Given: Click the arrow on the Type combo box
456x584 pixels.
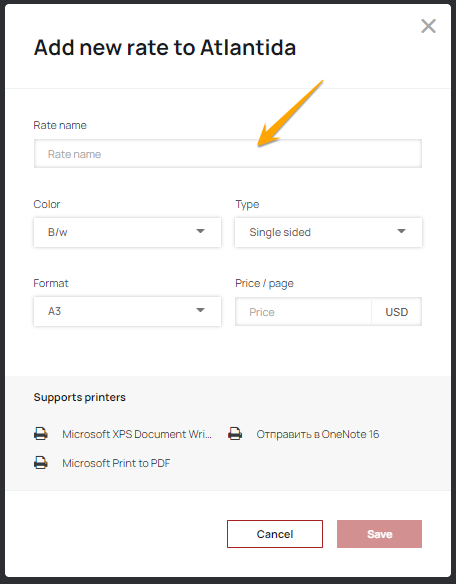Looking at the screenshot, I should tap(401, 231).
